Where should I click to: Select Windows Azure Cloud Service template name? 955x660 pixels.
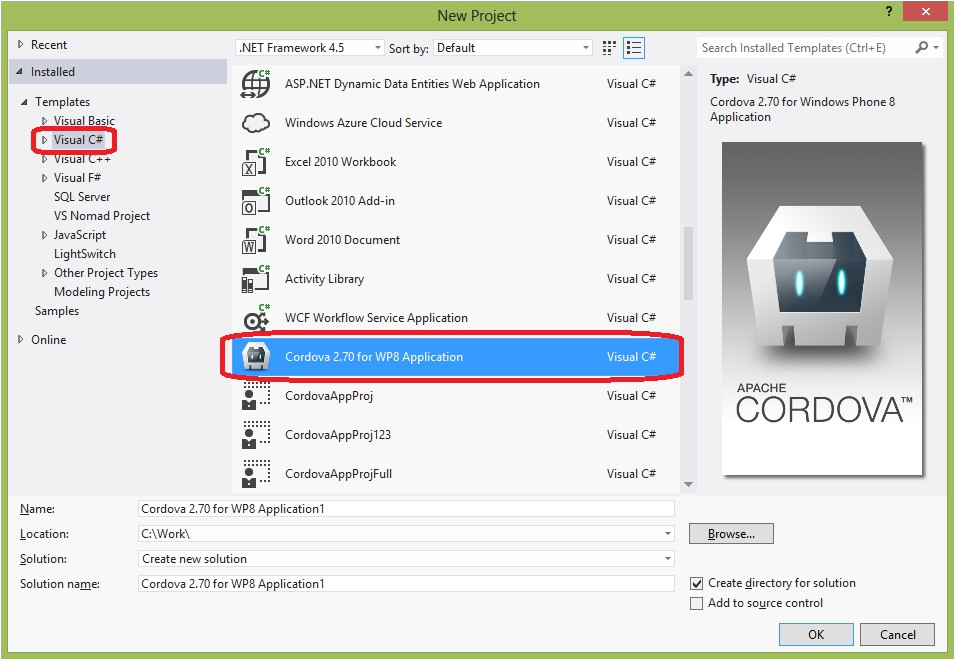tap(364, 123)
